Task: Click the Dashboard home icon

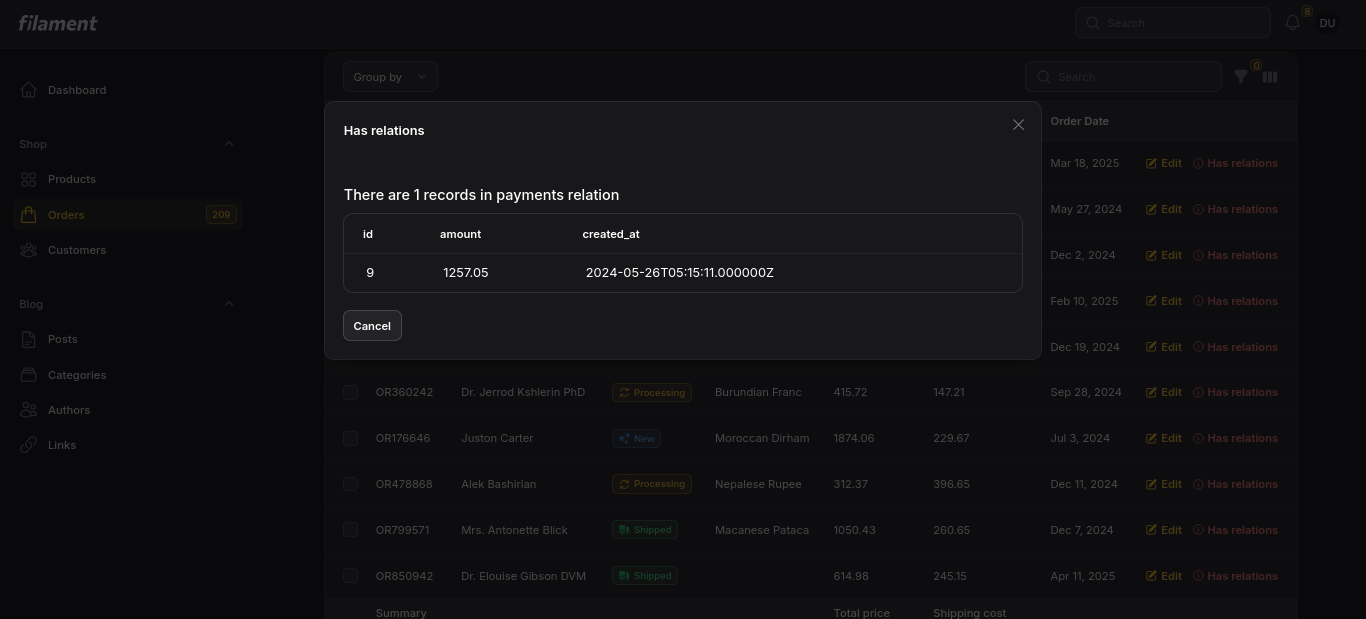Action: pyautogui.click(x=29, y=90)
